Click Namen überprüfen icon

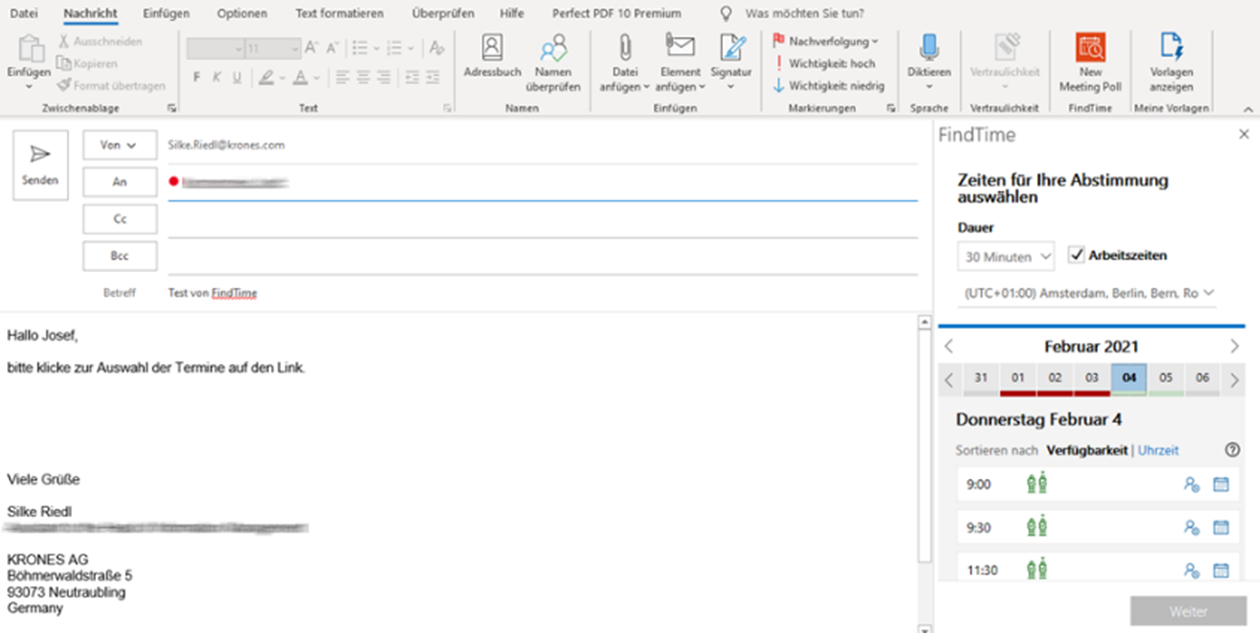(553, 63)
